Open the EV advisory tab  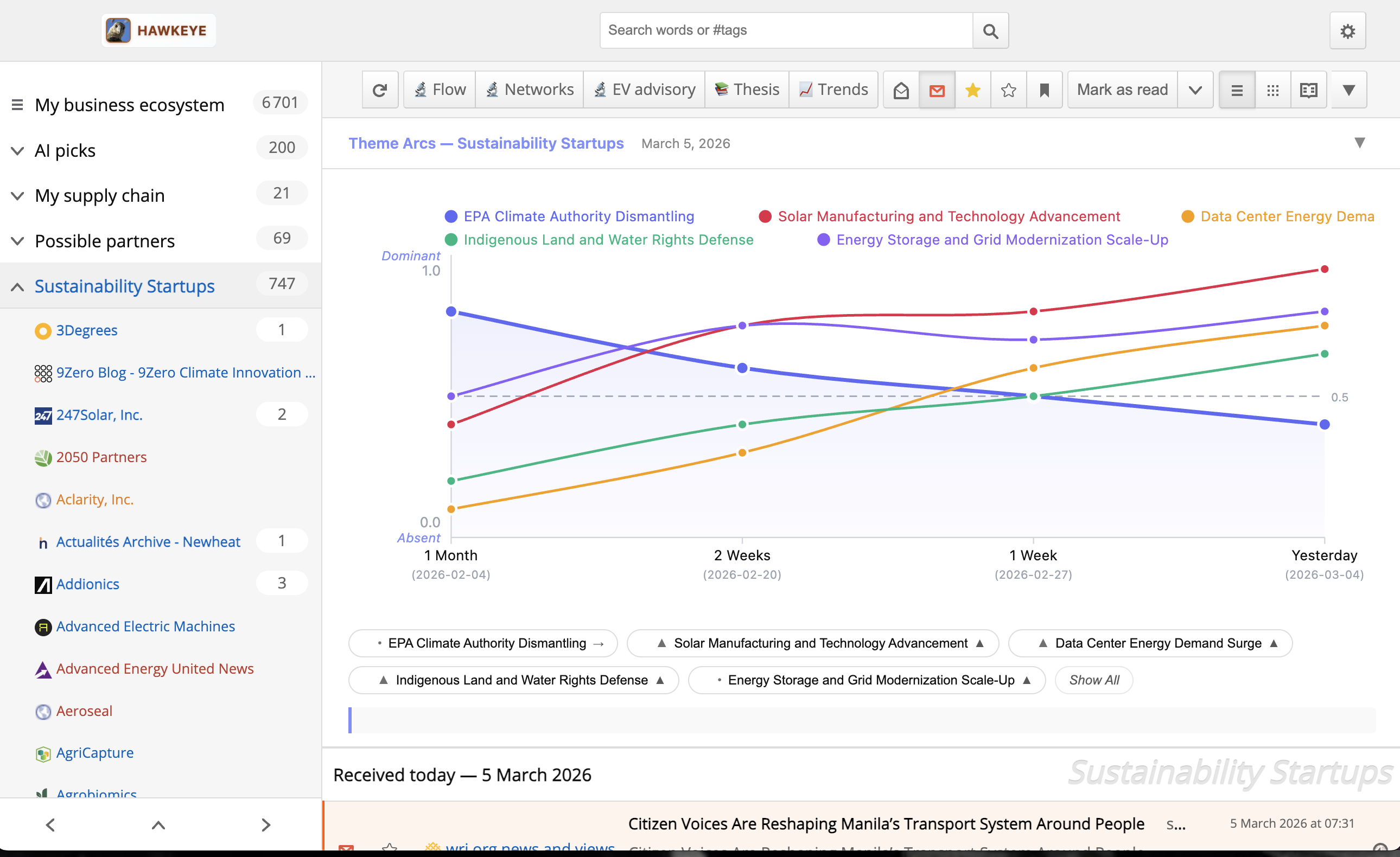point(644,89)
